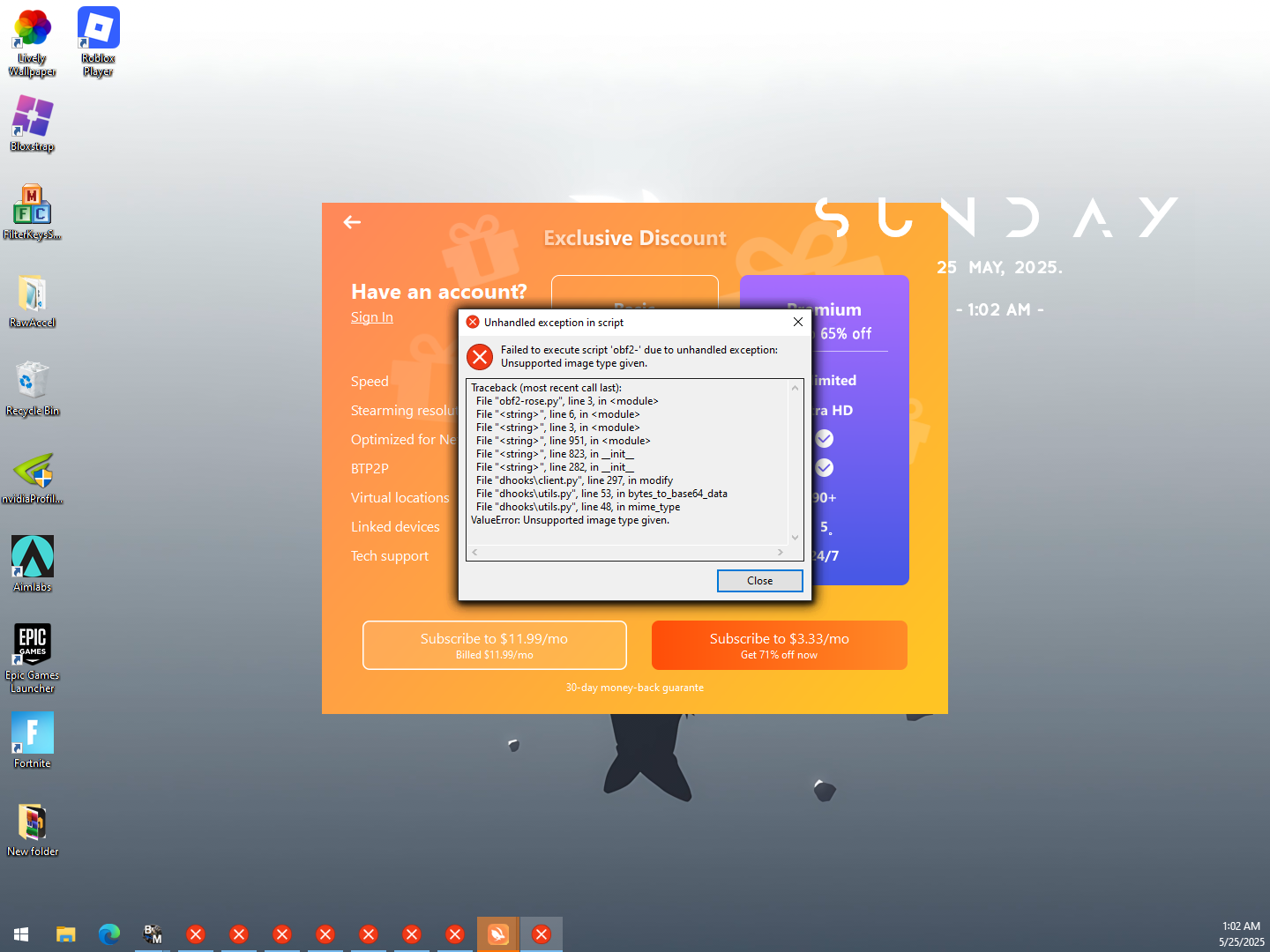Open Epic Games Launcher shortcut
The width and height of the screenshot is (1270, 952).
(33, 658)
